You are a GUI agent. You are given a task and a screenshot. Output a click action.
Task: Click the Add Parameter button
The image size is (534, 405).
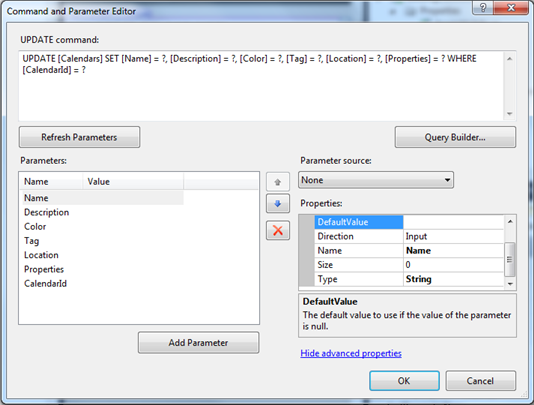(199, 343)
